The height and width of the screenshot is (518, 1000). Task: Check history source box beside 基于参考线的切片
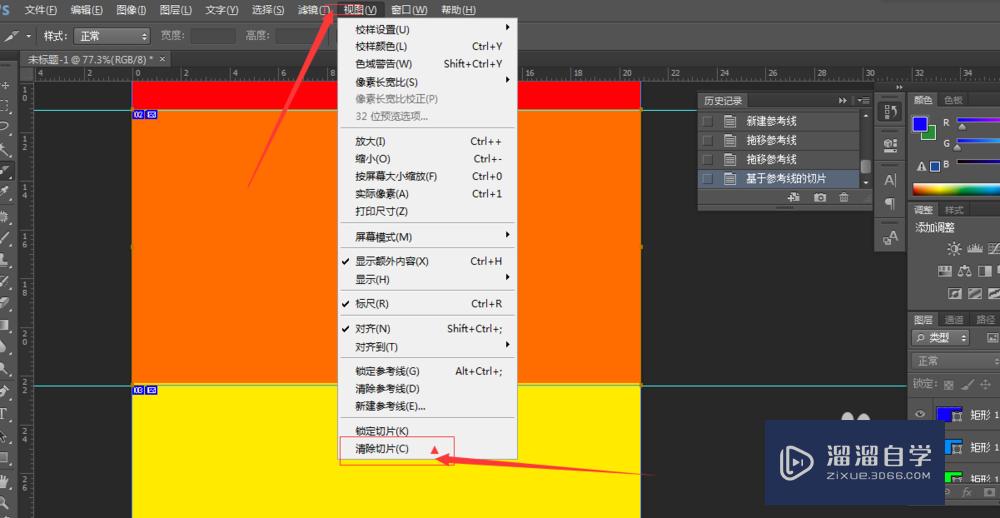(x=707, y=179)
